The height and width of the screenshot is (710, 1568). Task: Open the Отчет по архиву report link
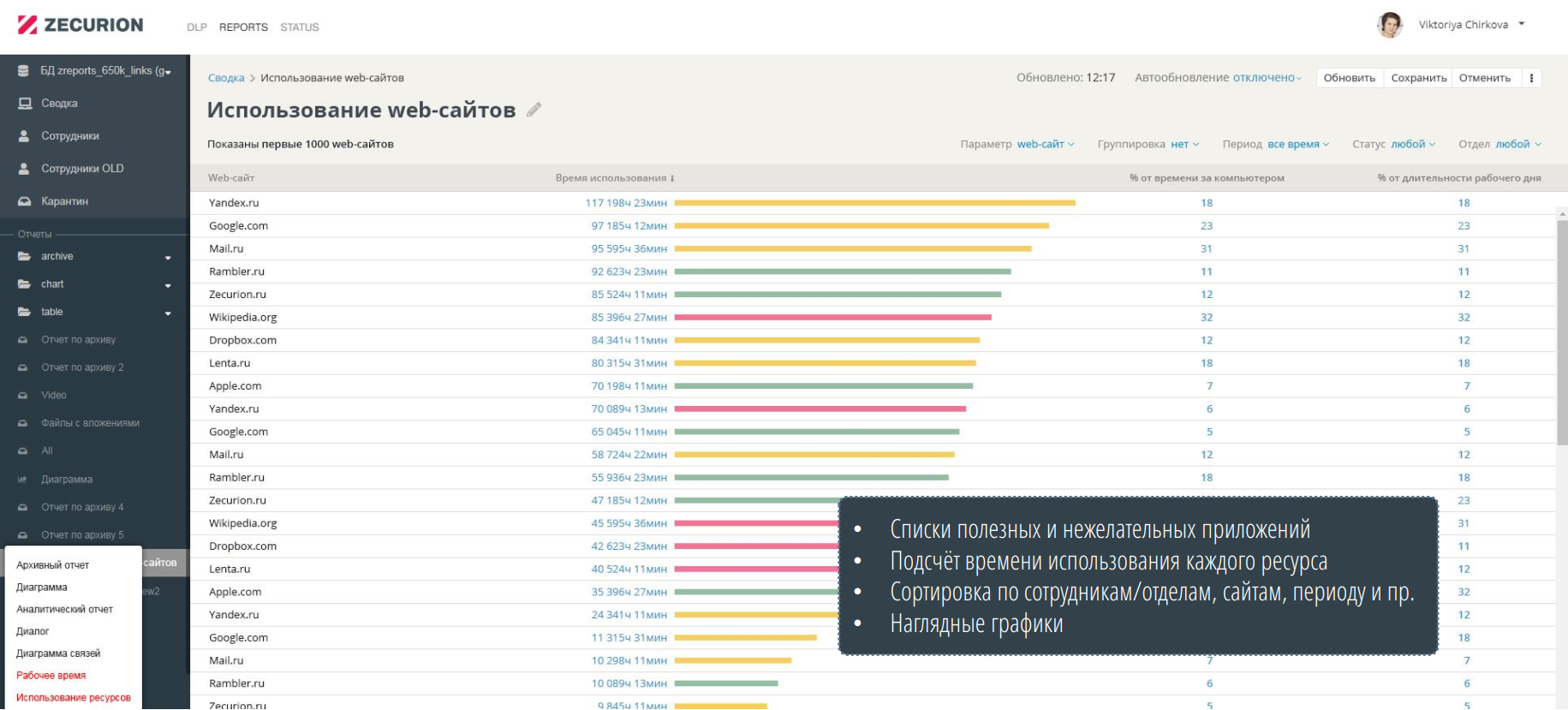point(79,340)
